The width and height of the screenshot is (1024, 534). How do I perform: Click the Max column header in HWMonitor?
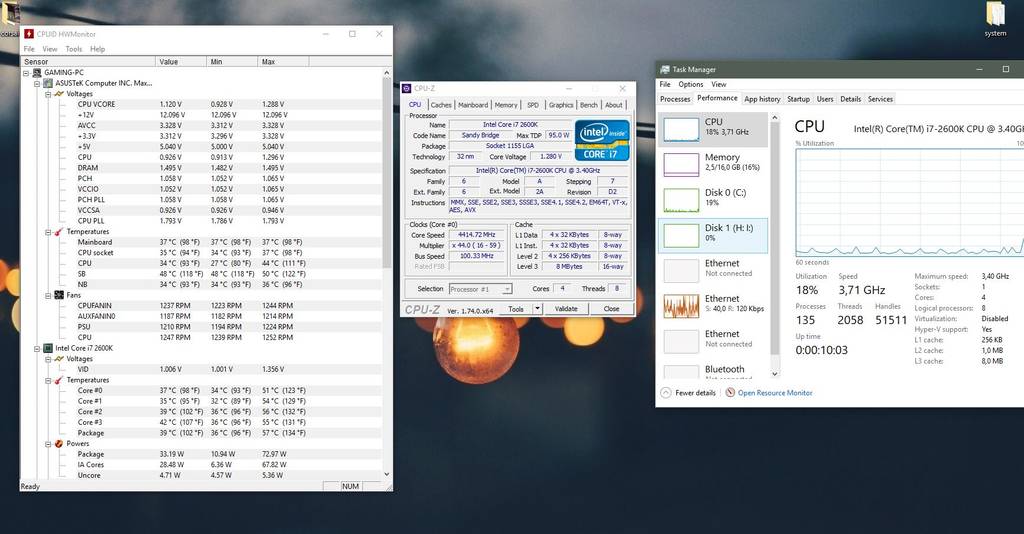[283, 61]
